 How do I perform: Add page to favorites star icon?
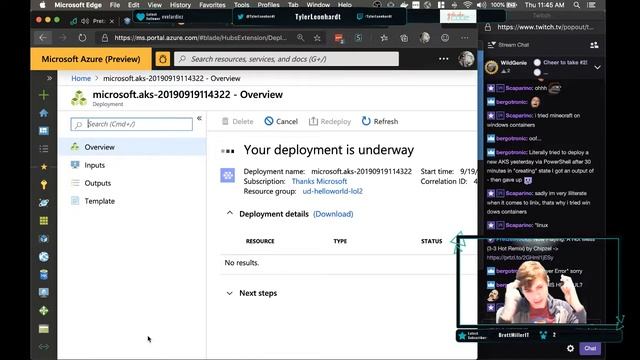coord(317,38)
